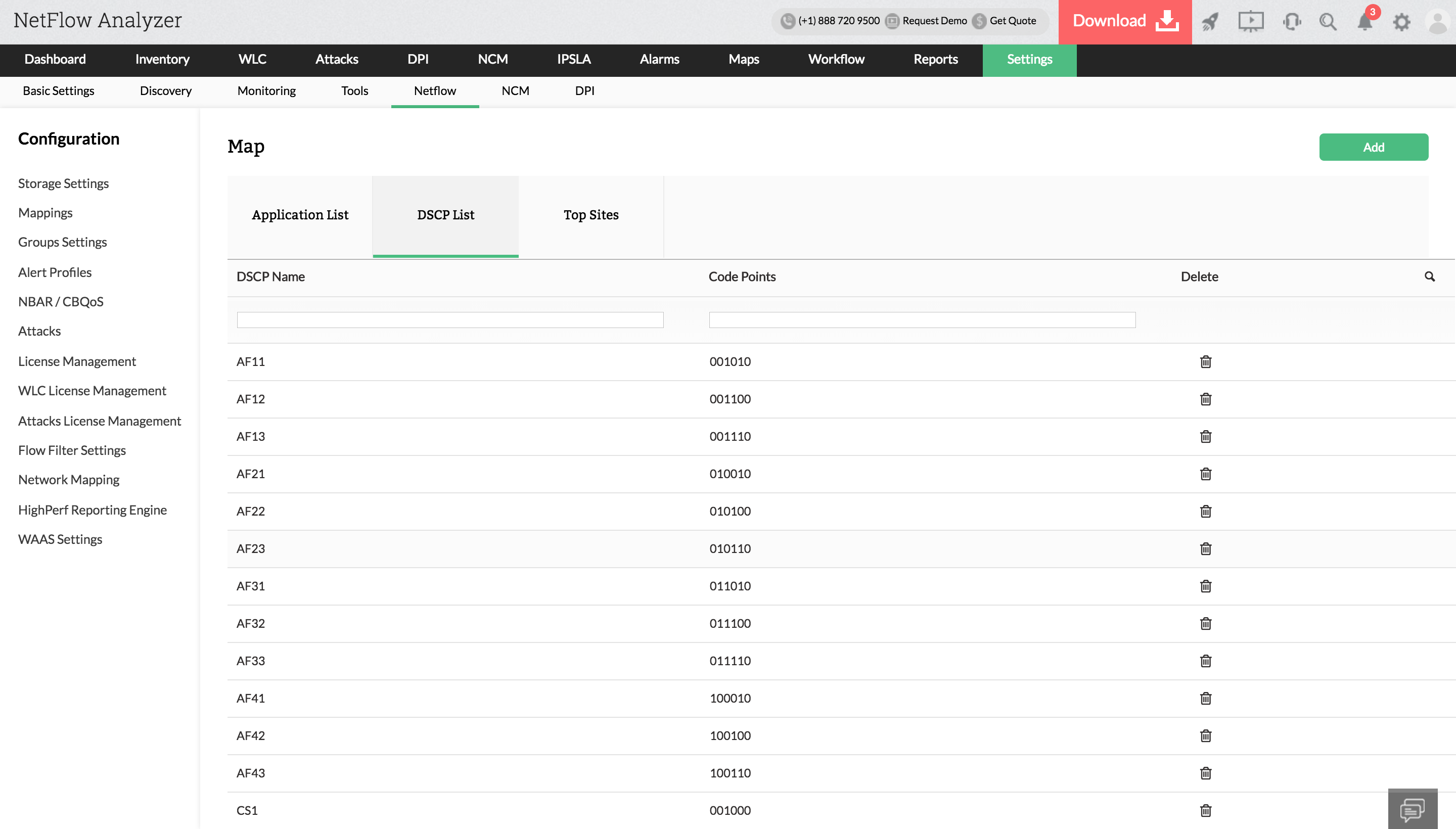Open Flow Filter Settings link
The width and height of the screenshot is (1456, 829).
[x=72, y=450]
